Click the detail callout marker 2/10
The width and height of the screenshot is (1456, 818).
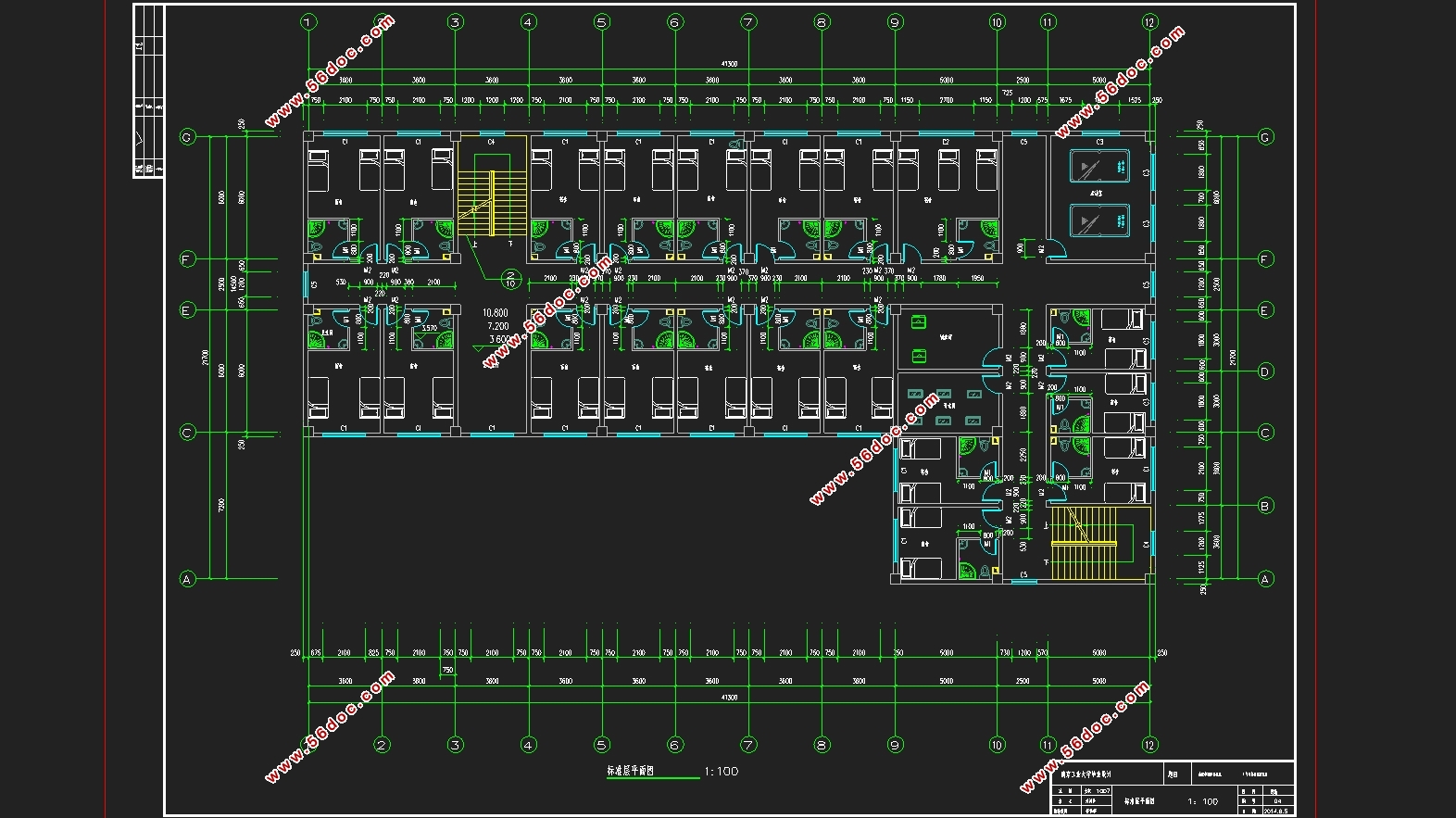[x=510, y=278]
